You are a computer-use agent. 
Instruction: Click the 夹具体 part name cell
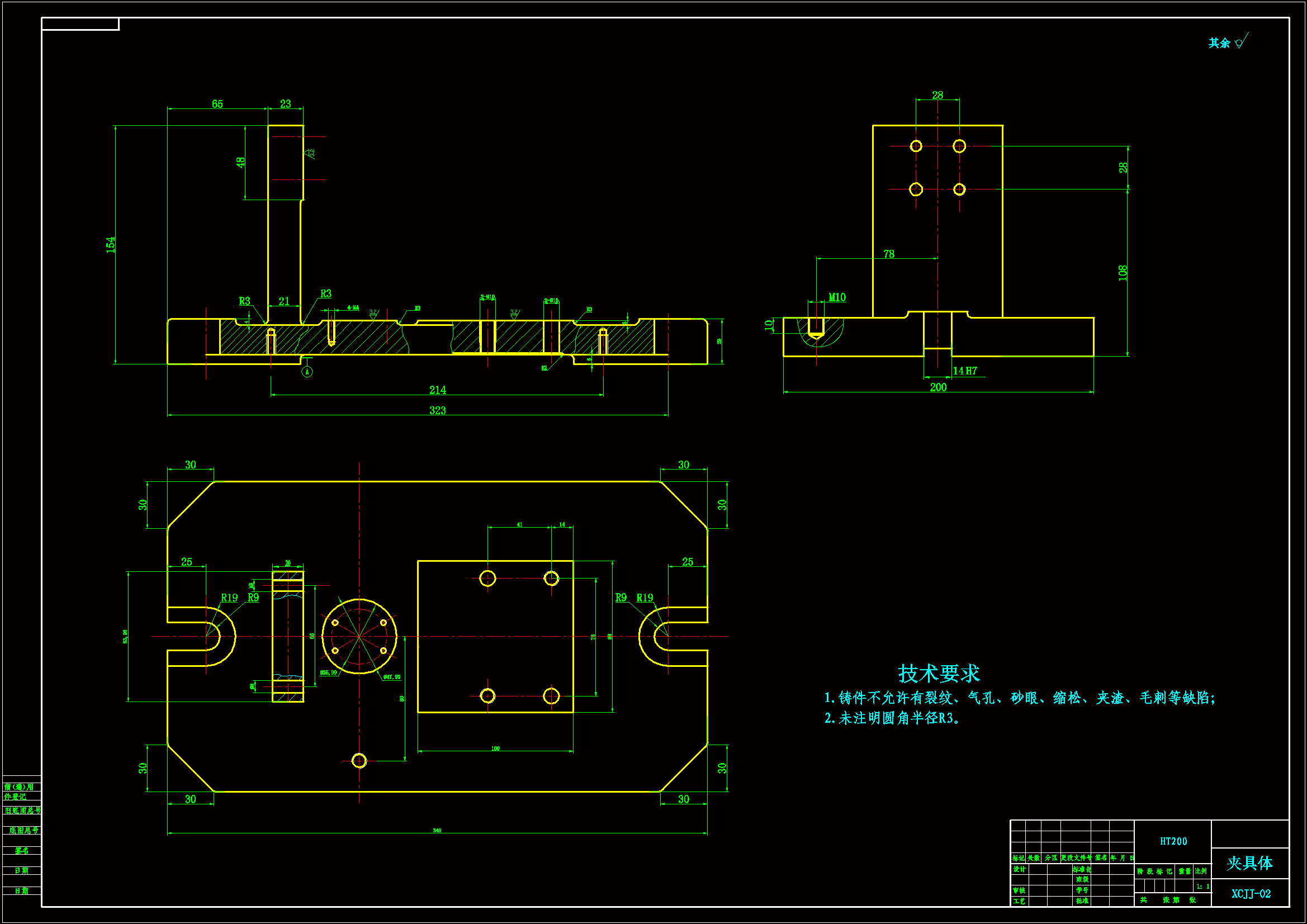(1249, 863)
